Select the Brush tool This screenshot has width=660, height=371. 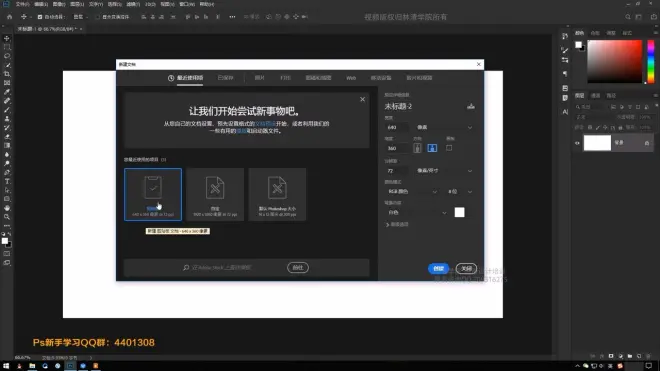tap(7, 110)
